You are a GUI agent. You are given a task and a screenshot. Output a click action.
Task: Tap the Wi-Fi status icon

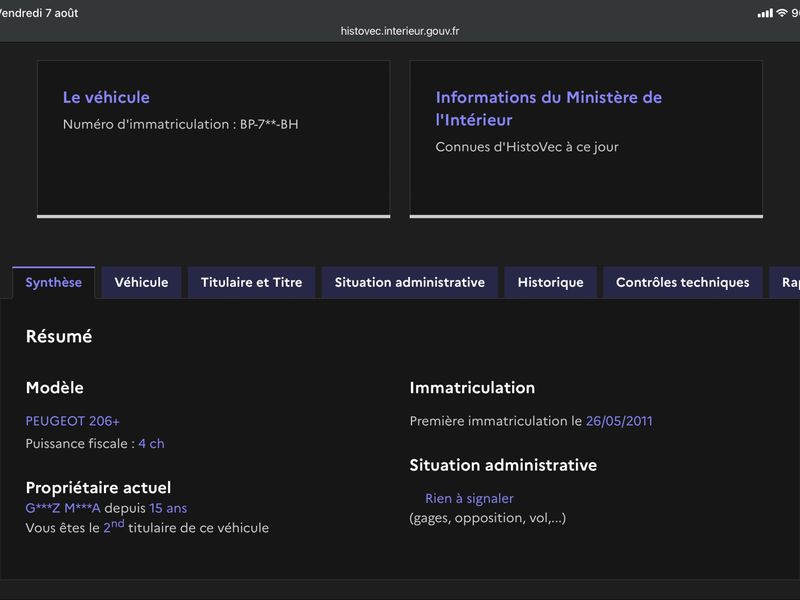click(782, 13)
